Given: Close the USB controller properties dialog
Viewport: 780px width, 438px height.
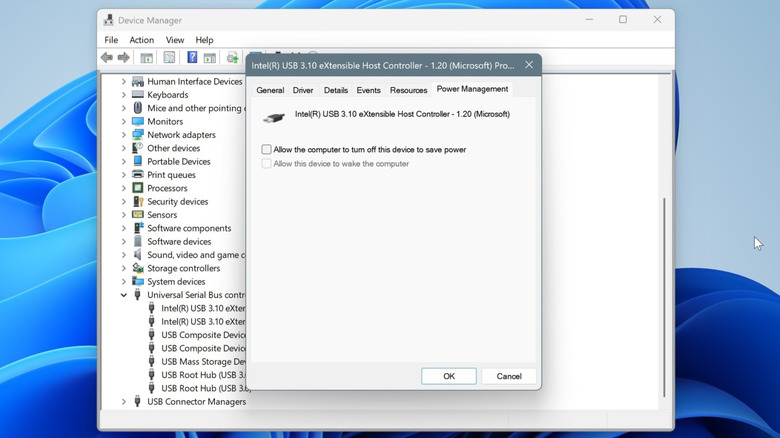Looking at the screenshot, I should click(529, 65).
